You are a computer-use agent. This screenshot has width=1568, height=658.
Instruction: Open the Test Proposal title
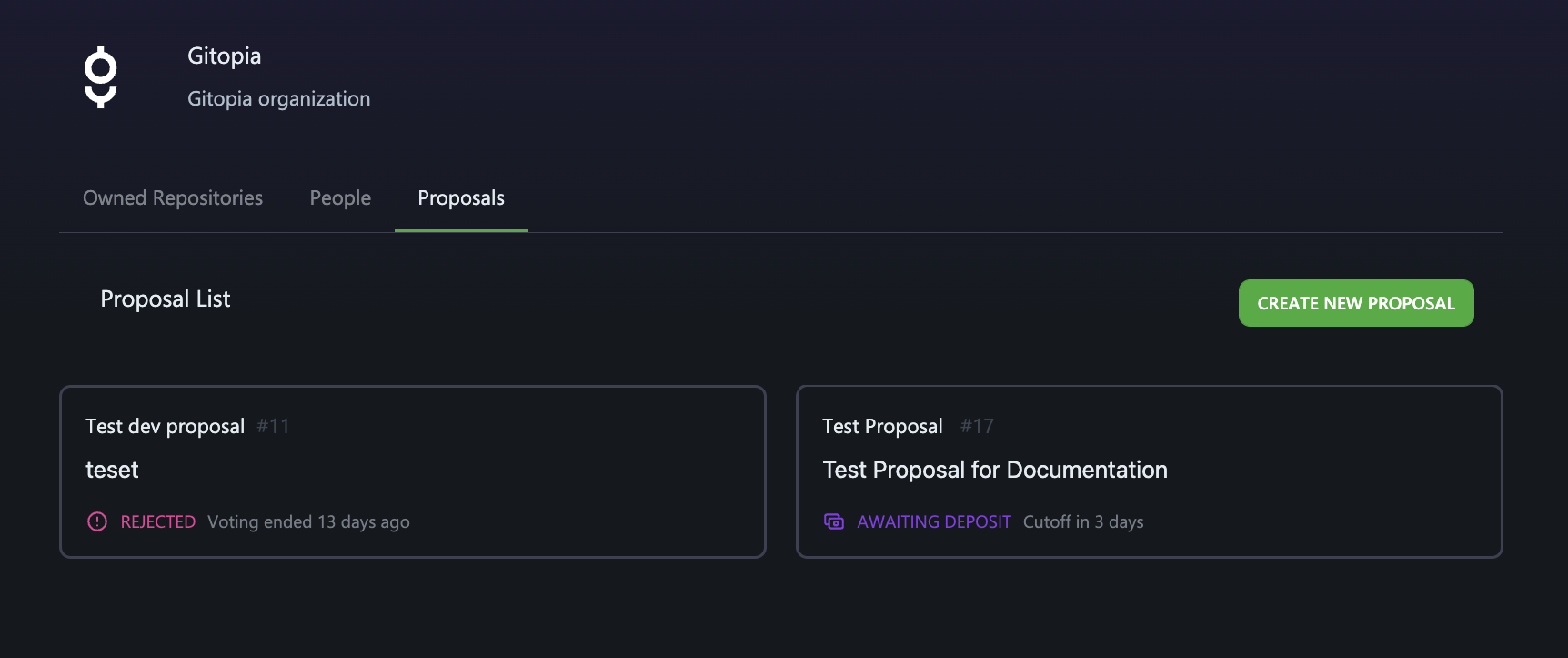coord(882,426)
